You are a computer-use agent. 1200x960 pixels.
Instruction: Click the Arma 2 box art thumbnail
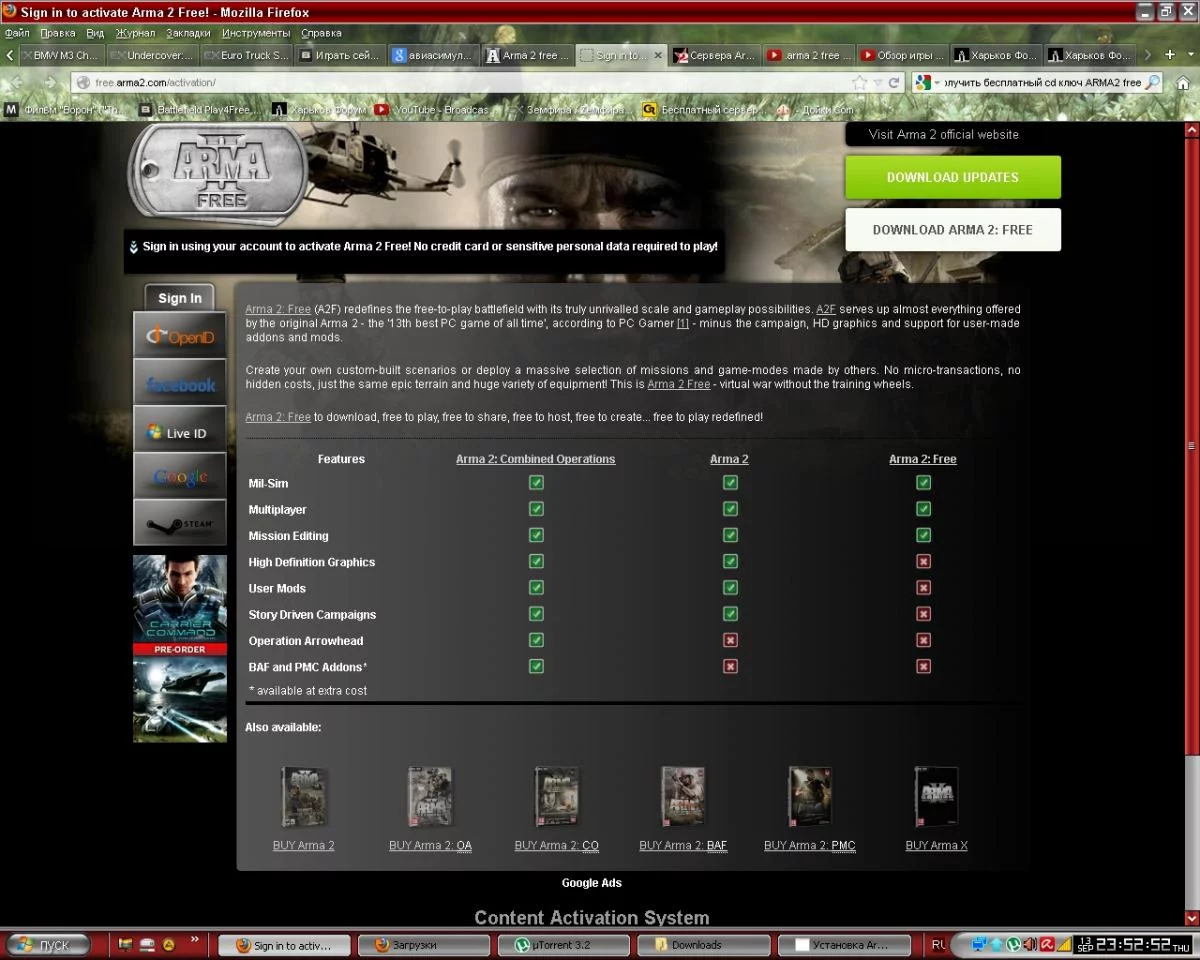tap(303, 797)
